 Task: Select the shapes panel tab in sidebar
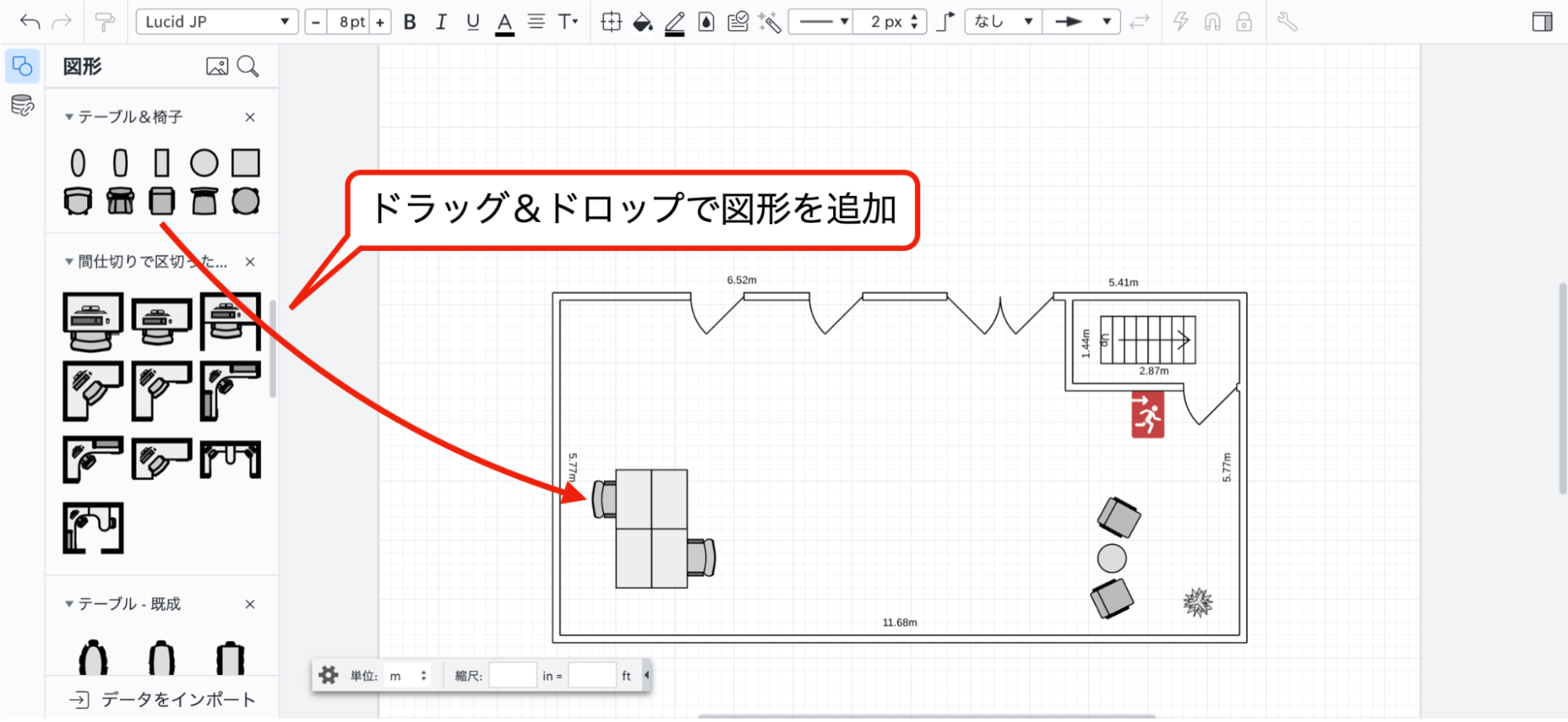(x=22, y=67)
